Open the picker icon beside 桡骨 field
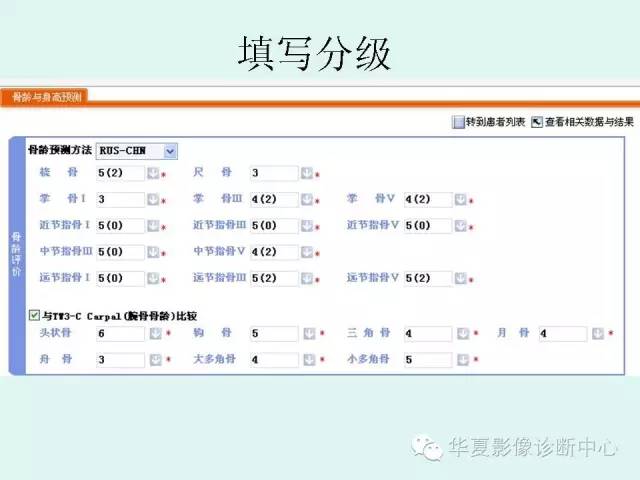The width and height of the screenshot is (640, 480). tap(153, 173)
